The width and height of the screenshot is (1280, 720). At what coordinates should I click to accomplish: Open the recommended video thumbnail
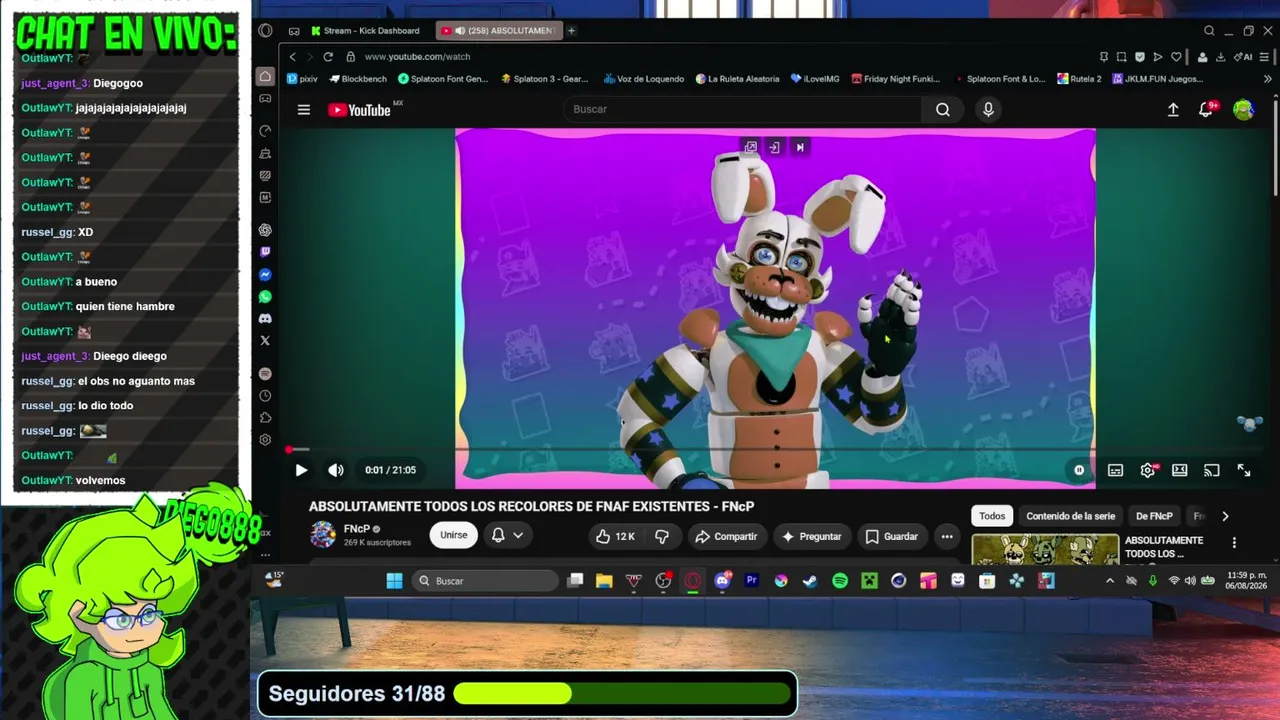pyautogui.click(x=1046, y=549)
